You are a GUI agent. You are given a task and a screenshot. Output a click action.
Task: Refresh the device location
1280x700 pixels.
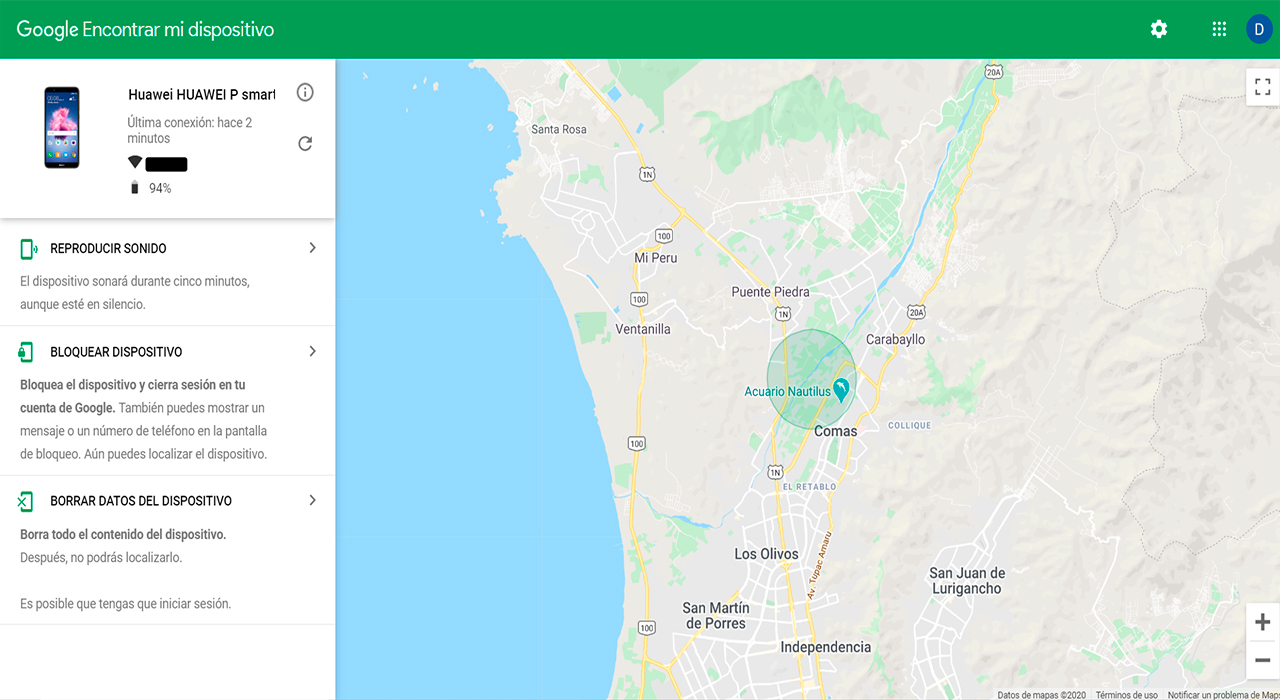pos(305,144)
